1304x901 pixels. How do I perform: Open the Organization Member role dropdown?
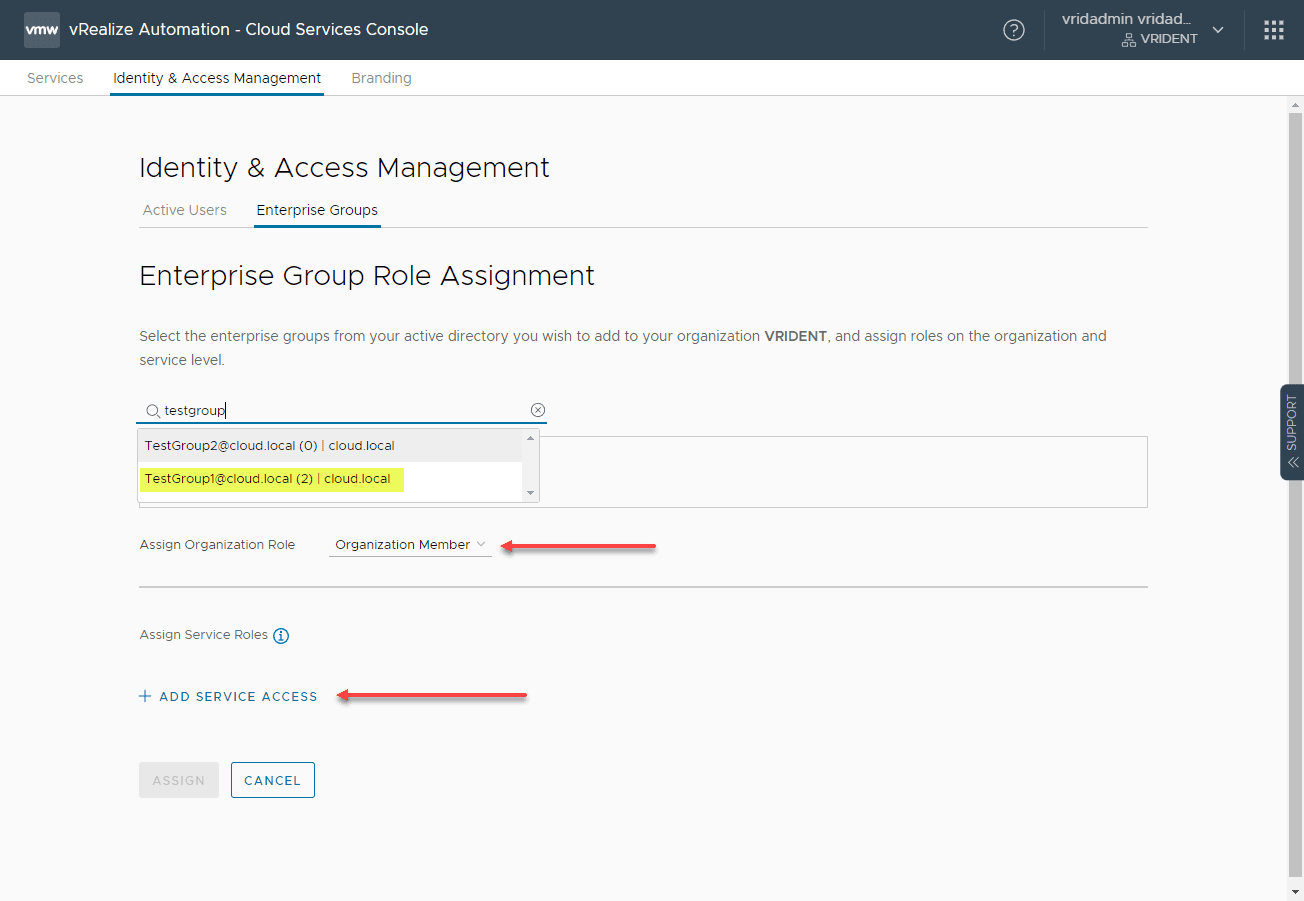coord(410,545)
